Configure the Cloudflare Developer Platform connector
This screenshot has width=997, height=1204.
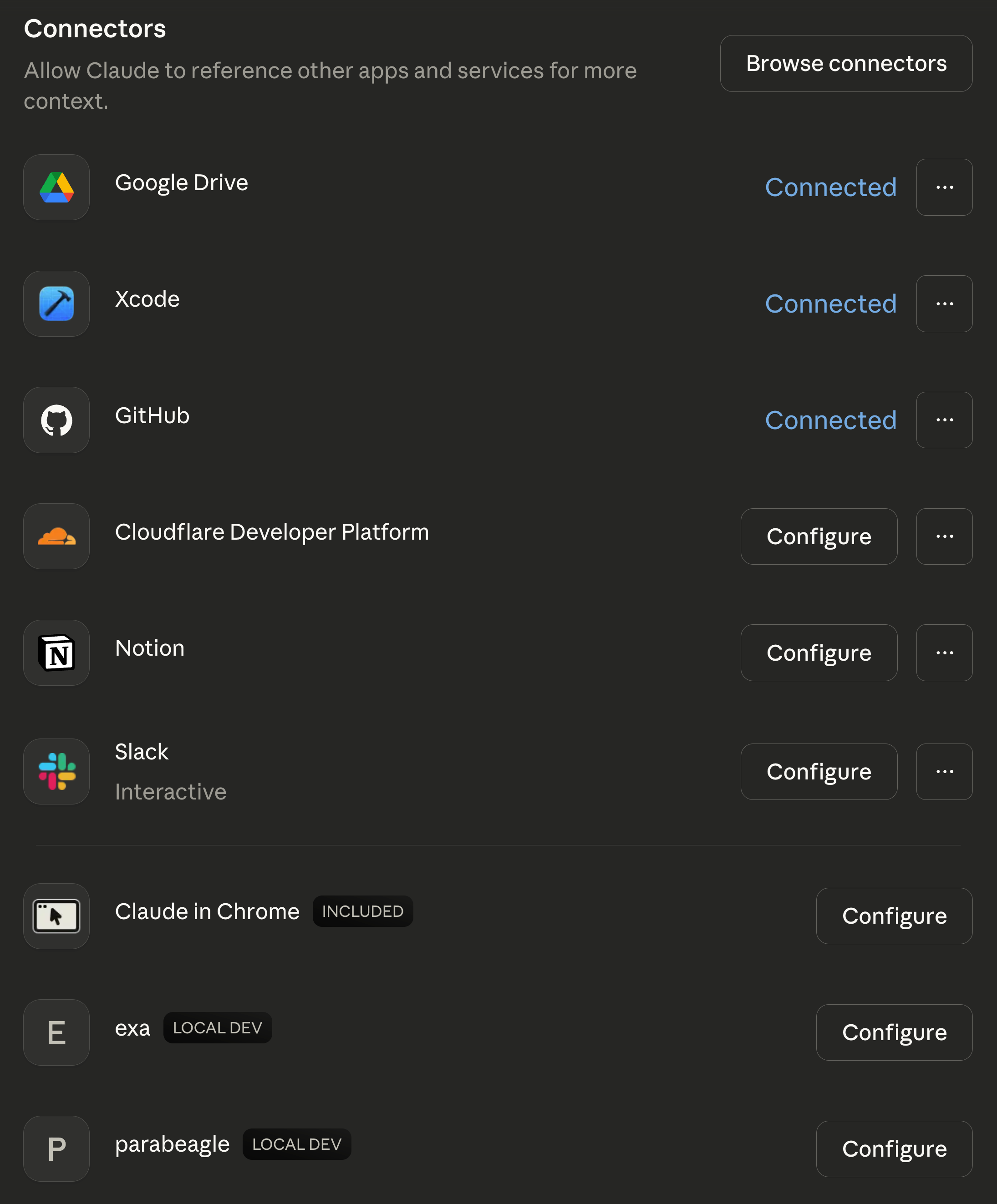pos(819,536)
